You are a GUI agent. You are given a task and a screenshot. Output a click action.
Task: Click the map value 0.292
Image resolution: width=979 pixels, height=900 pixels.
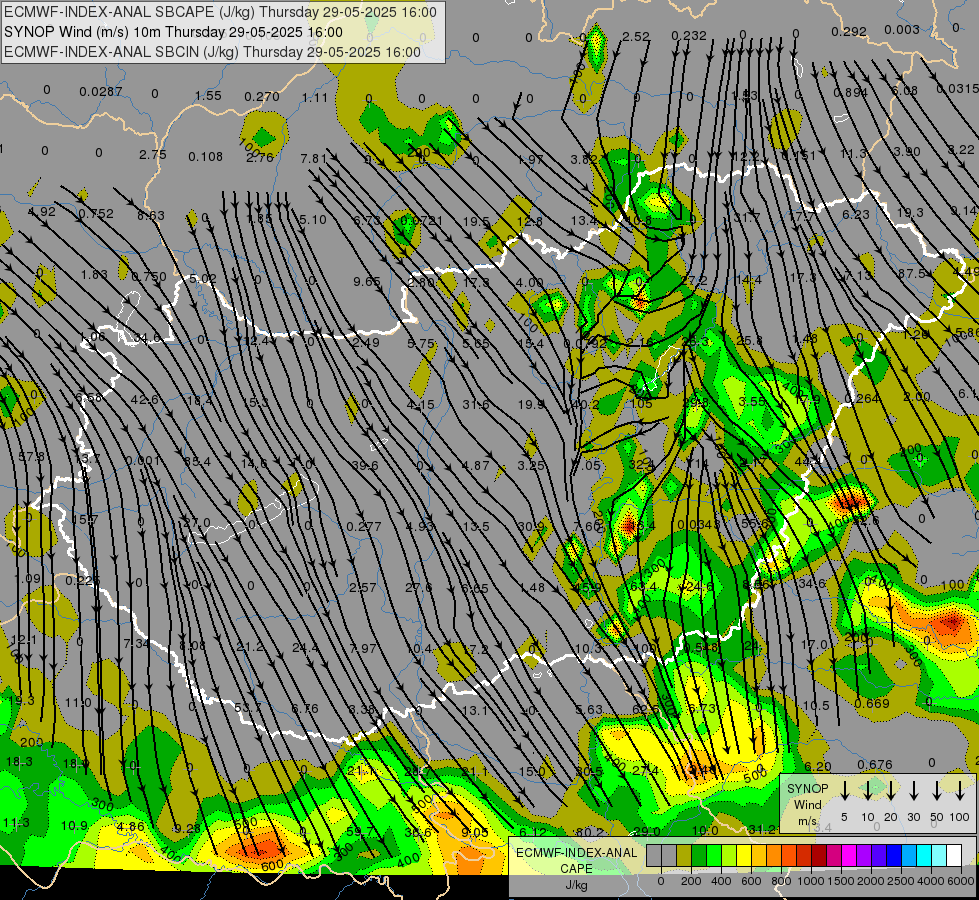[x=849, y=31]
